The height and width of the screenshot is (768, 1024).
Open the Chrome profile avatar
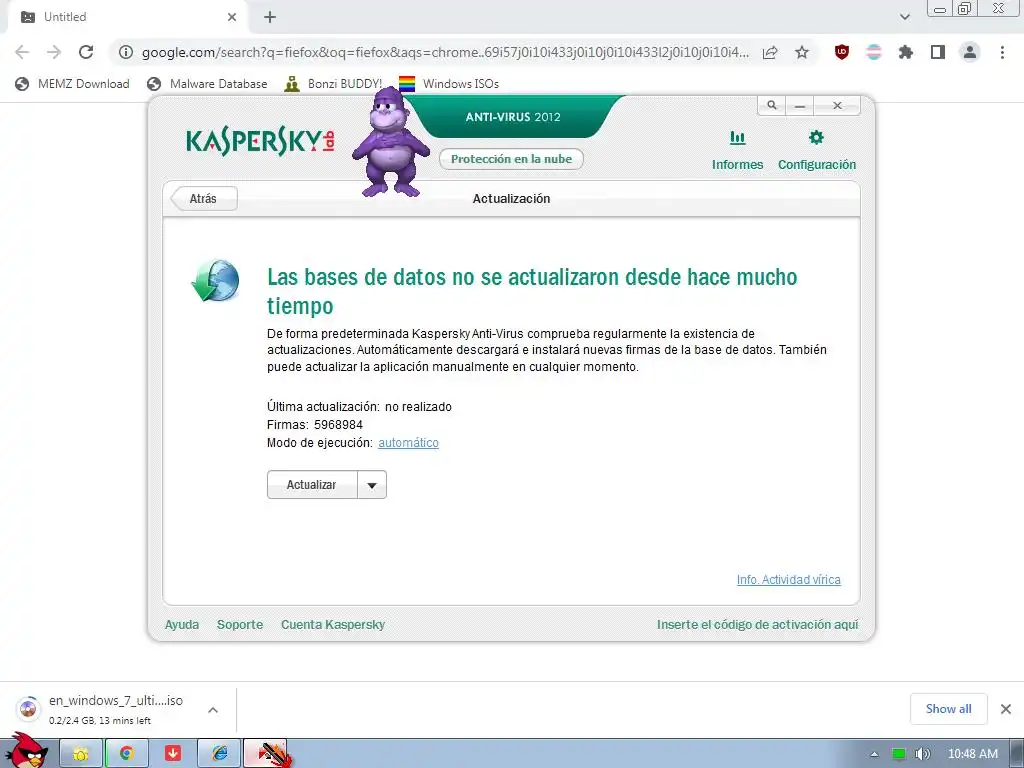pyautogui.click(x=970, y=52)
